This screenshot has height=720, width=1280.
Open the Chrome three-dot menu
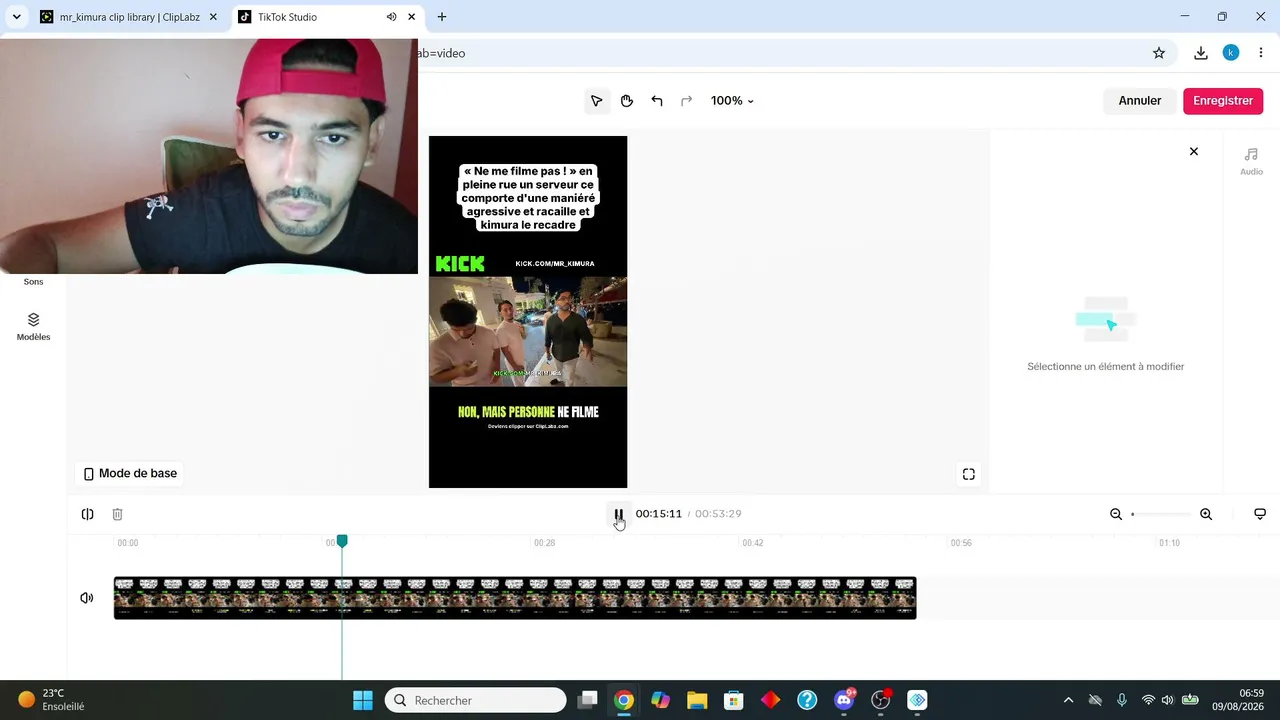(1261, 53)
